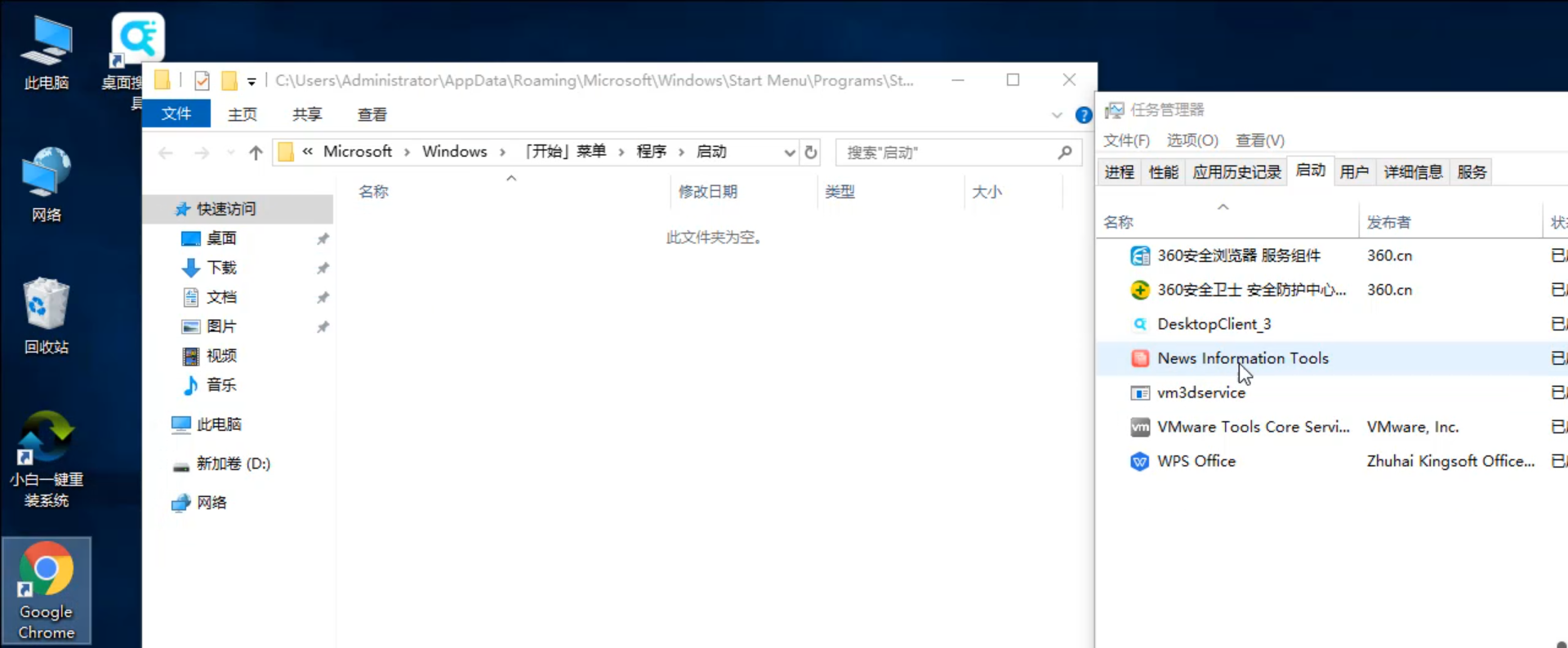Screen dimensions: 1568x648
Task: Select VMware Tools Core Service entry
Action: pos(1253,427)
